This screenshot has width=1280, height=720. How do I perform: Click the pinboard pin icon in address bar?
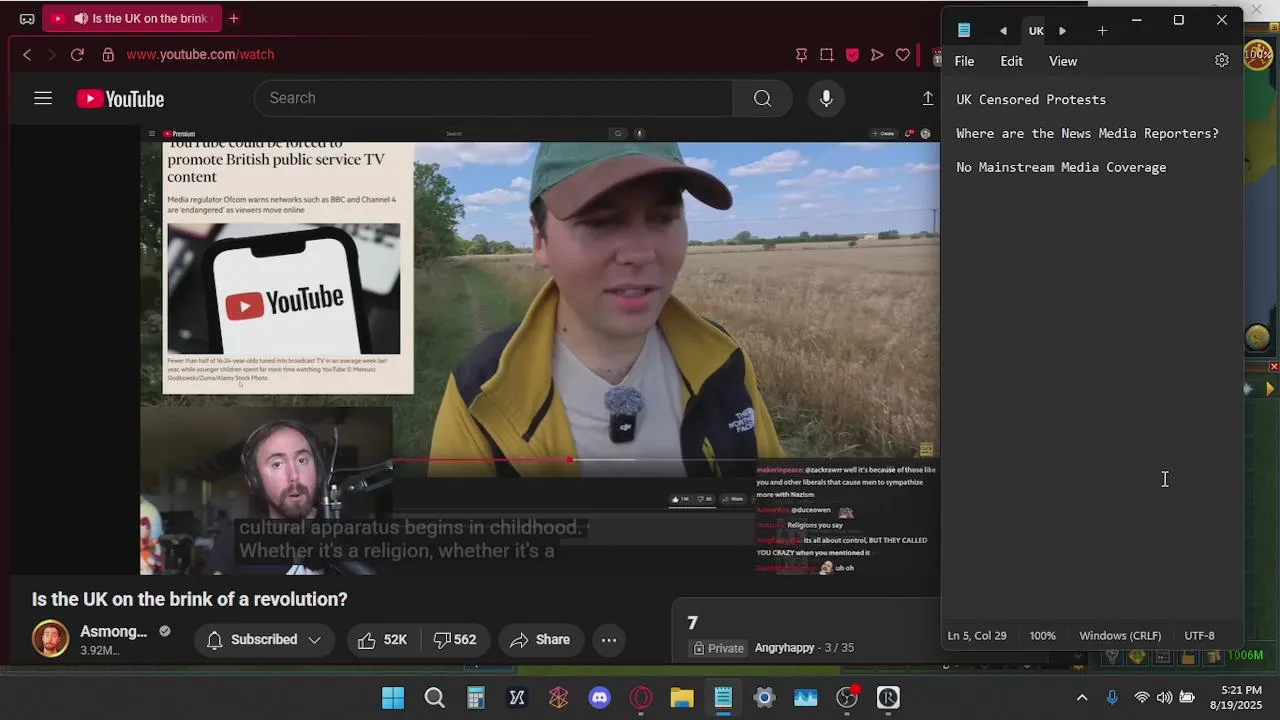pos(801,55)
